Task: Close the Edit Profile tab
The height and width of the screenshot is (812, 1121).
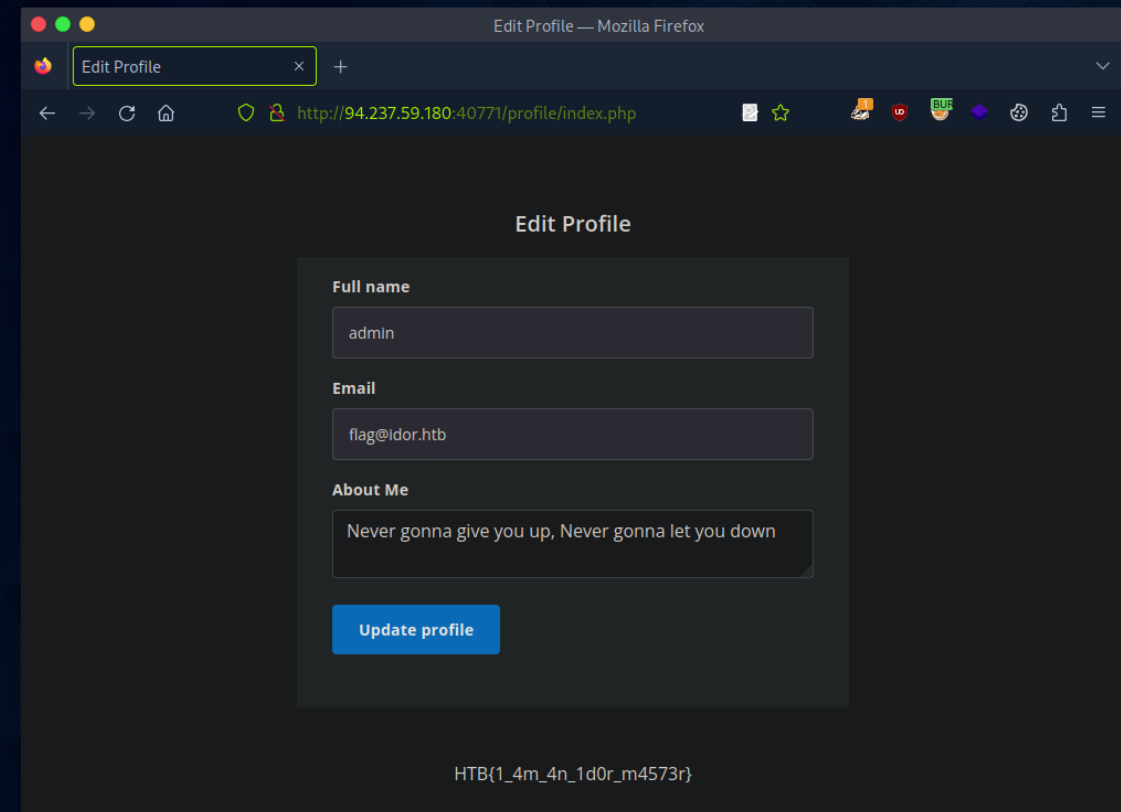Action: [x=299, y=66]
